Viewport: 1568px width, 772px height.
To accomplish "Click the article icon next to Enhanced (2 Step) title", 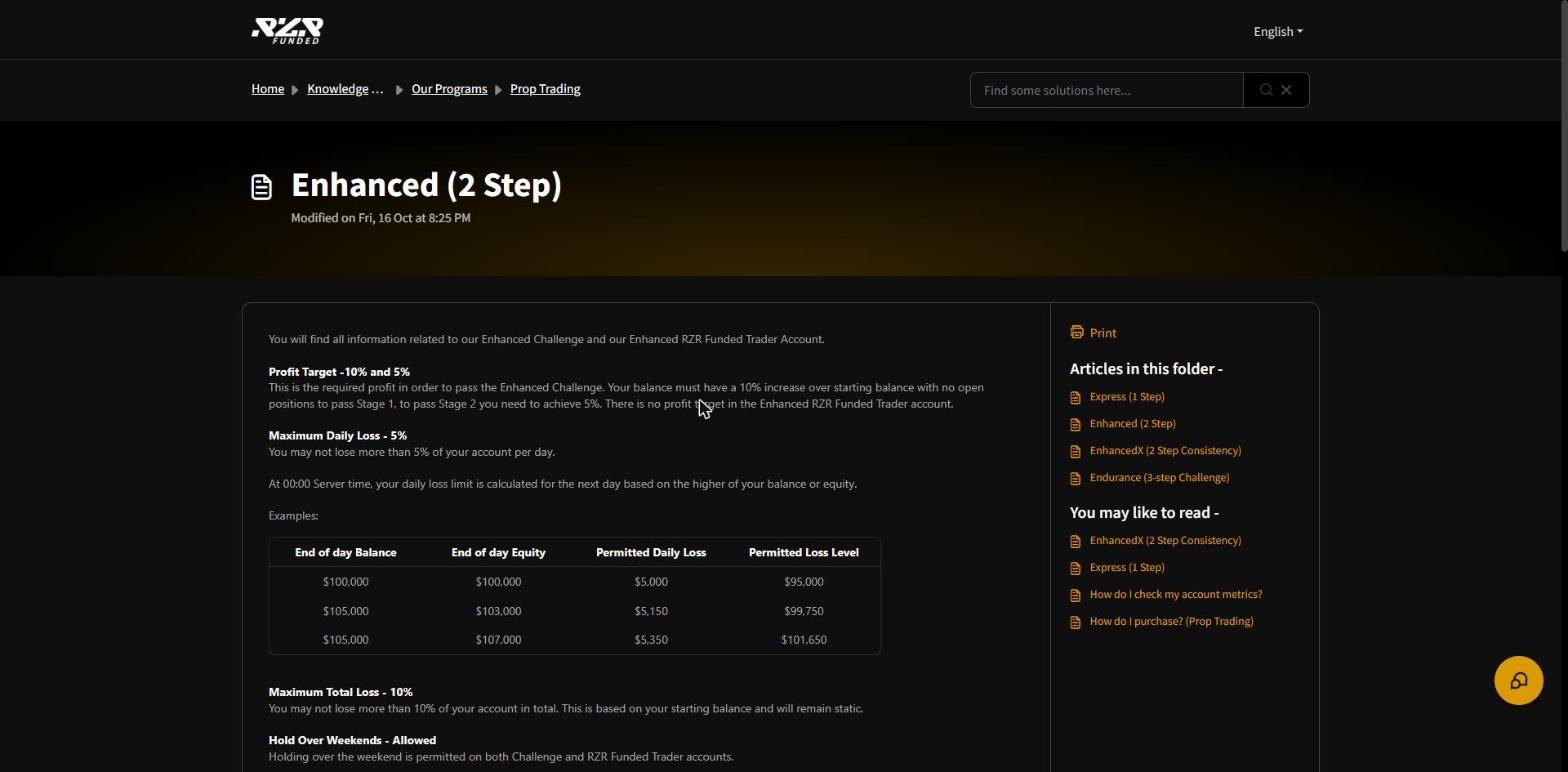I will coord(261,187).
